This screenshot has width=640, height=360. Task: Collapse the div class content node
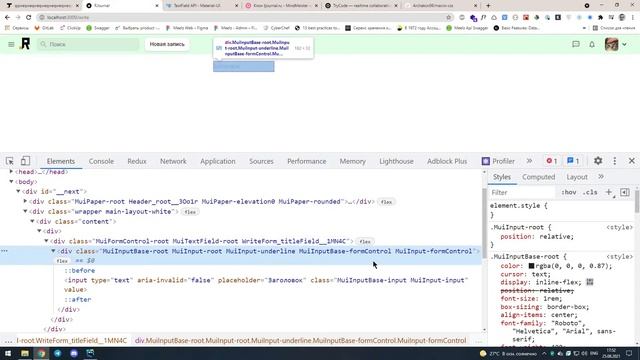tap(32, 221)
